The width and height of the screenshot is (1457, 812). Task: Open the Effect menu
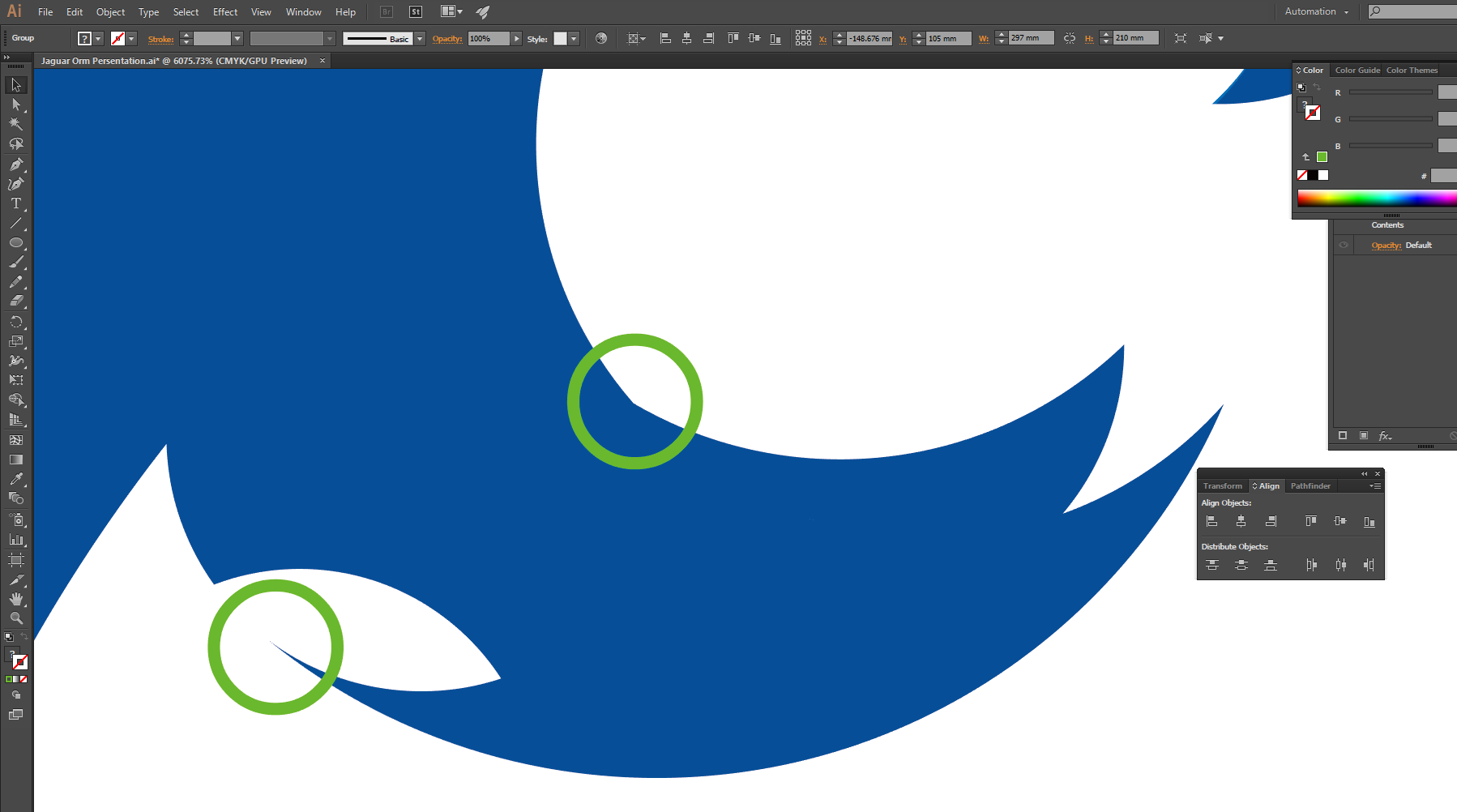pos(225,12)
